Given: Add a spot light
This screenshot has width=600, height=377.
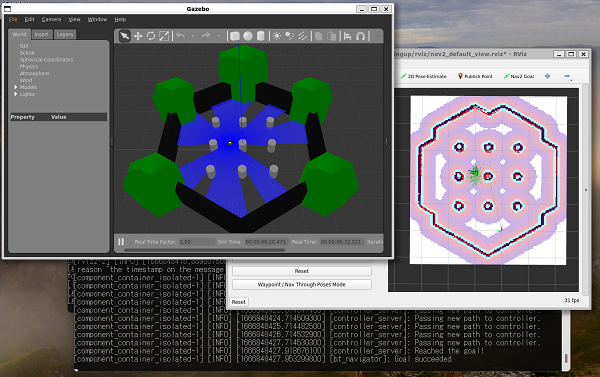Looking at the screenshot, I should pos(289,36).
